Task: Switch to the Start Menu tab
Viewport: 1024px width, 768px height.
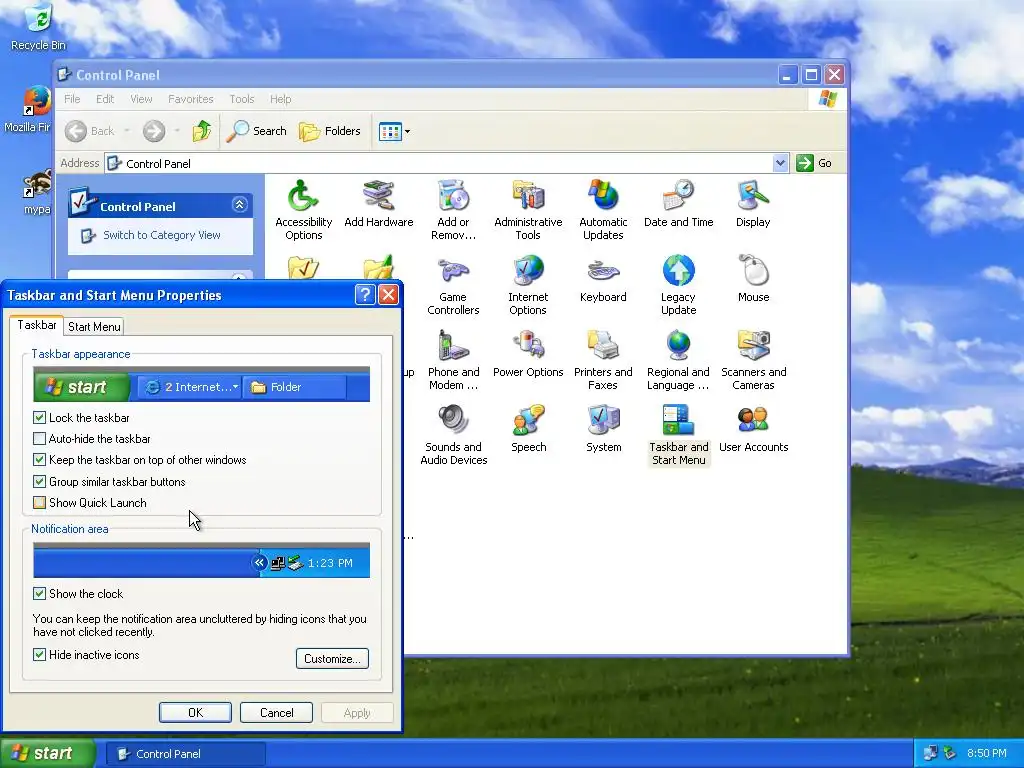Action: click(x=94, y=327)
